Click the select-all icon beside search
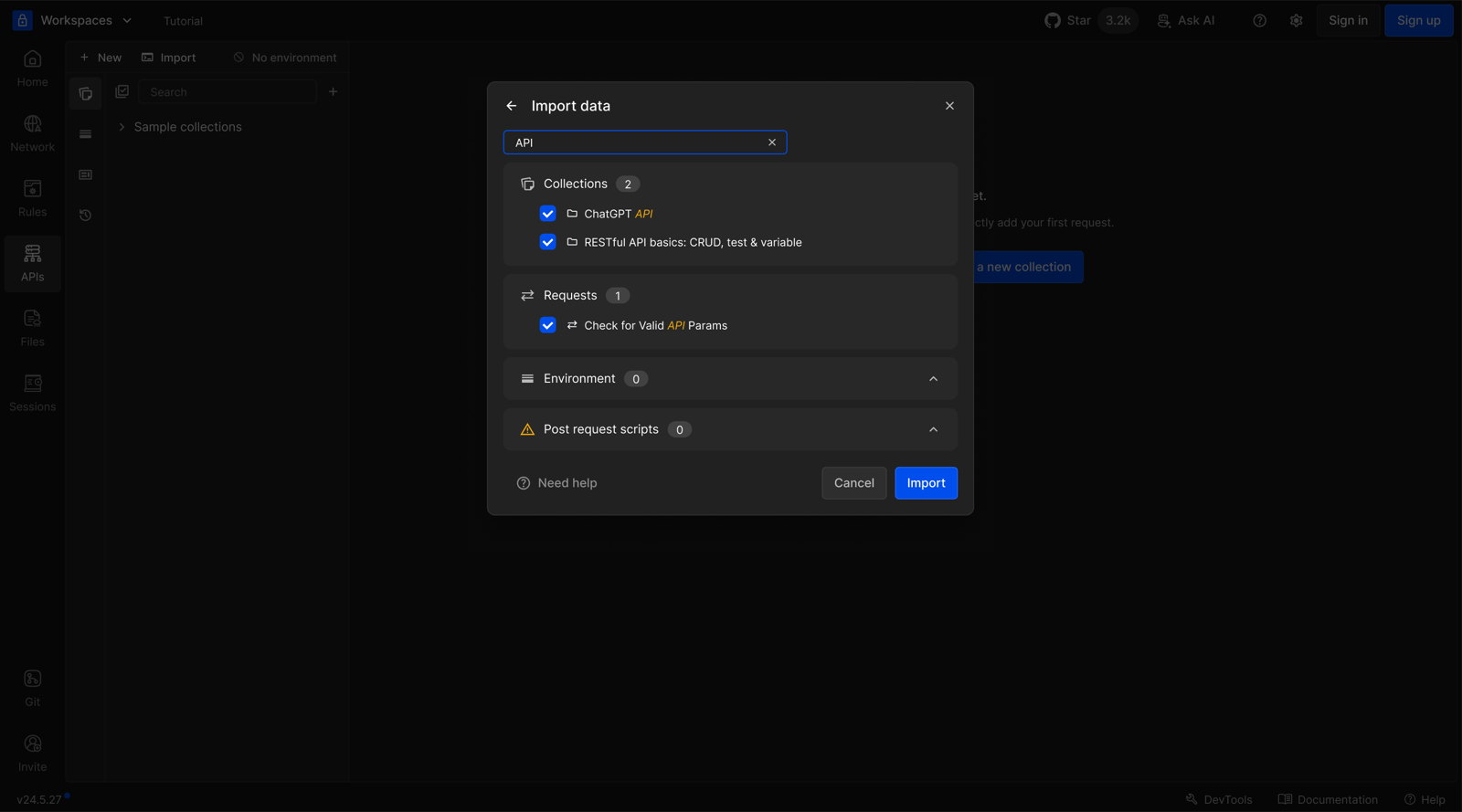The height and width of the screenshot is (812, 1462). (122, 91)
